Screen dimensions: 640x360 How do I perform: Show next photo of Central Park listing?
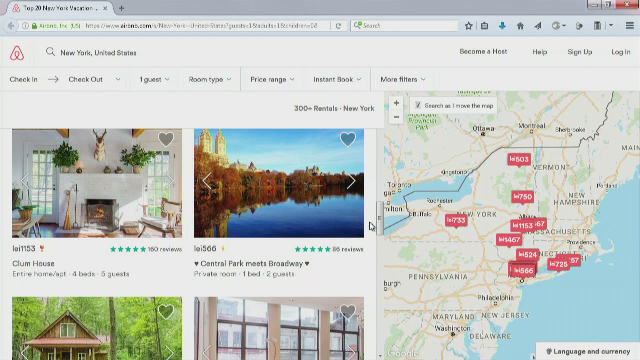click(351, 181)
